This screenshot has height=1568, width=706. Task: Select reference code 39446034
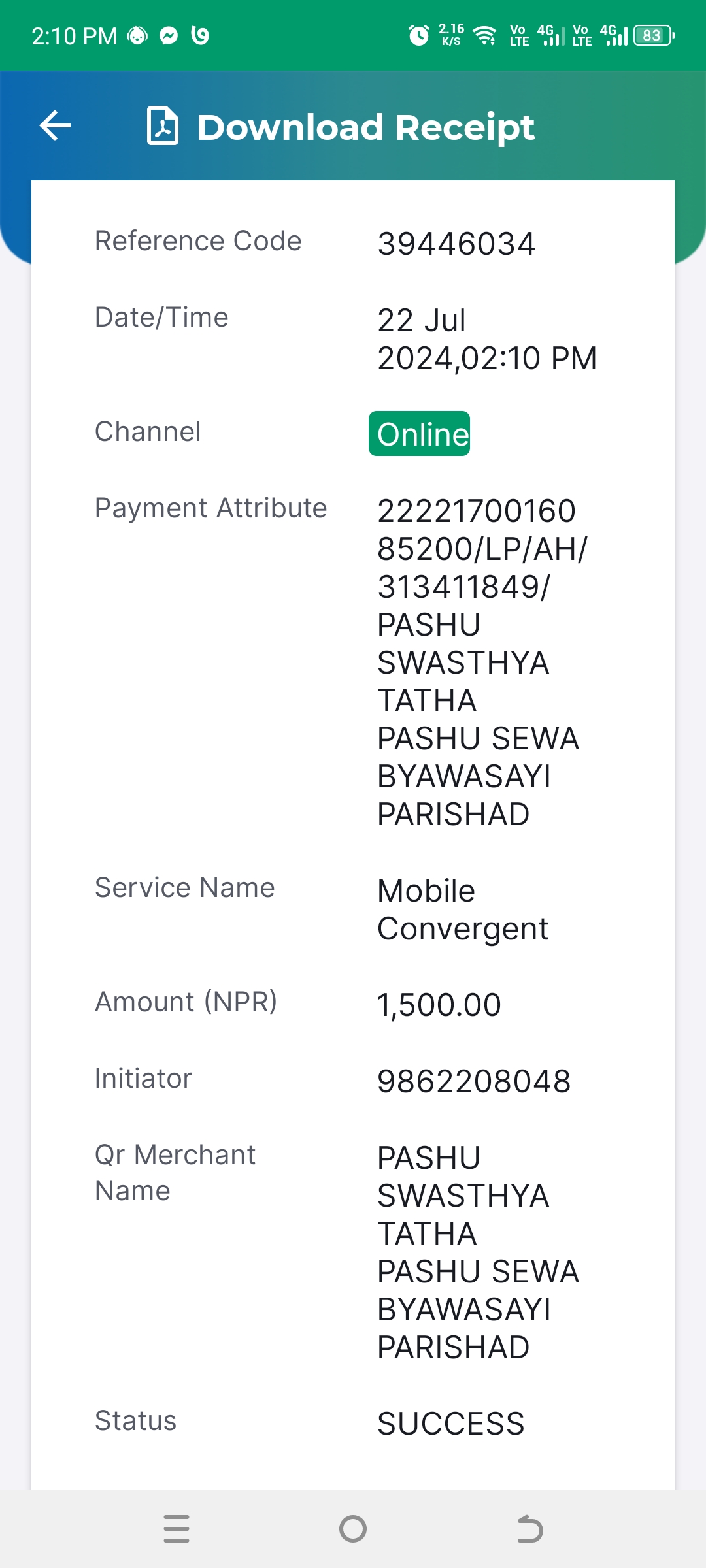(456, 244)
